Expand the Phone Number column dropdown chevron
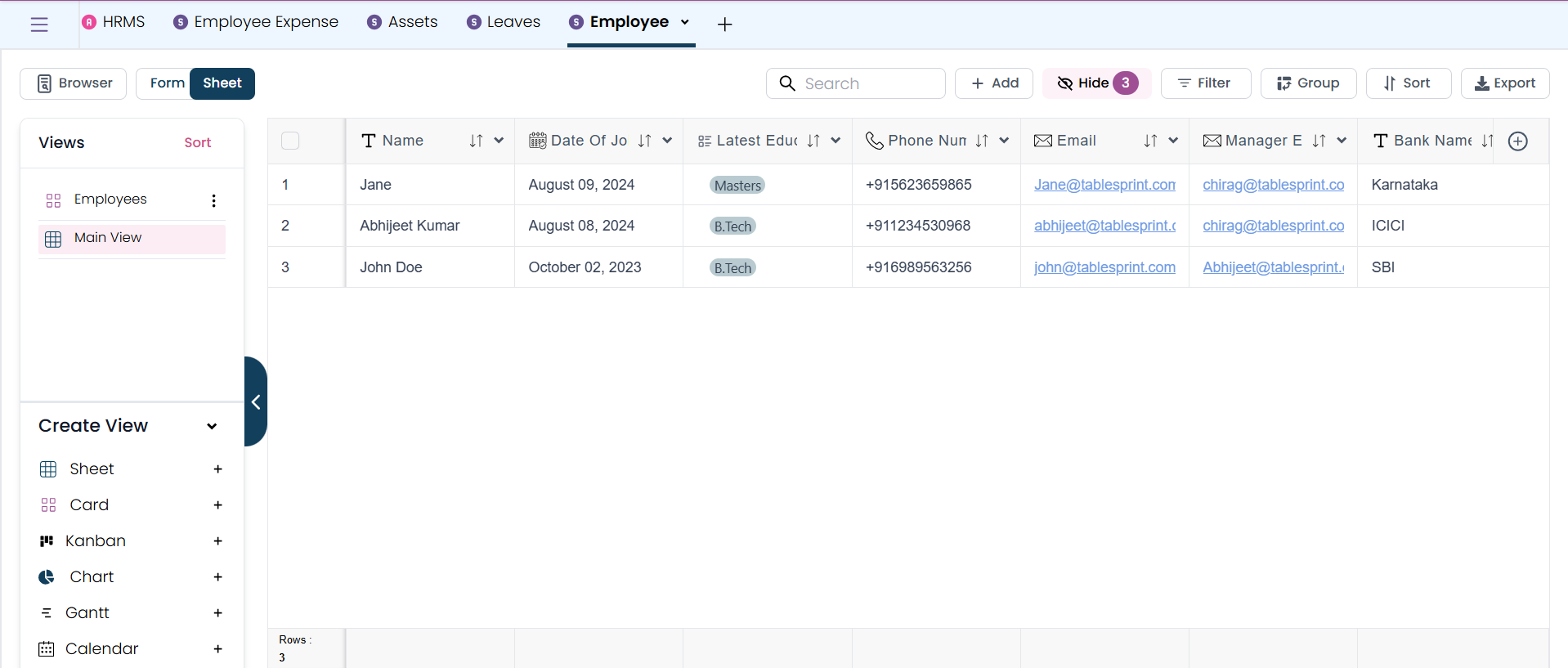Image resolution: width=1568 pixels, height=668 pixels. point(1004,141)
